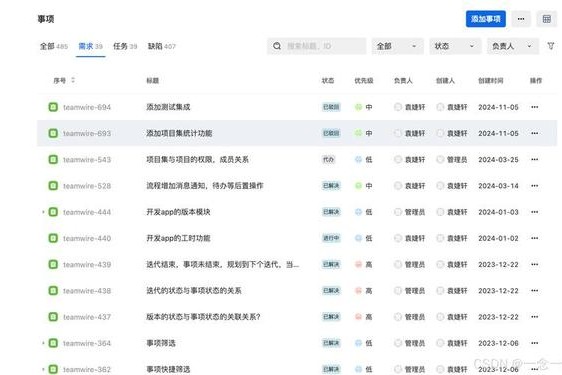Click date 2024-01-02
The width and height of the screenshot is (562, 375).
click(x=498, y=238)
